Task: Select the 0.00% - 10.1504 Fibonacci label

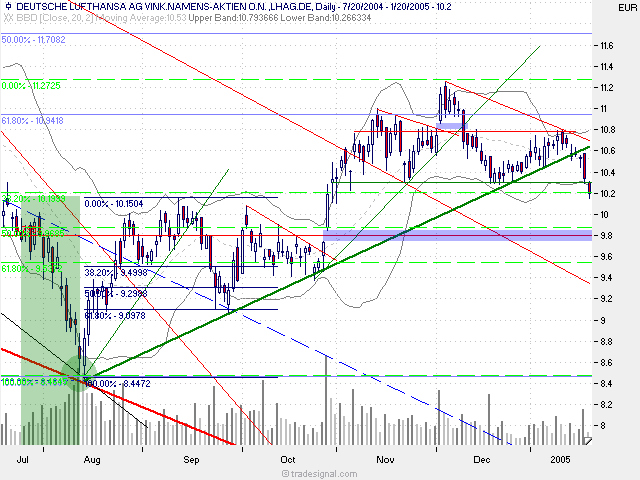Action: pyautogui.click(x=114, y=204)
